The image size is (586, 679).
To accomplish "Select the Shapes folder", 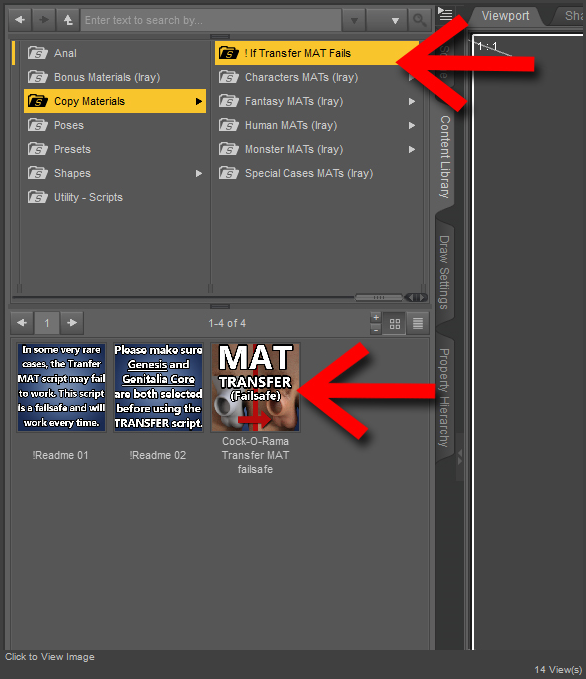I will tap(115, 173).
